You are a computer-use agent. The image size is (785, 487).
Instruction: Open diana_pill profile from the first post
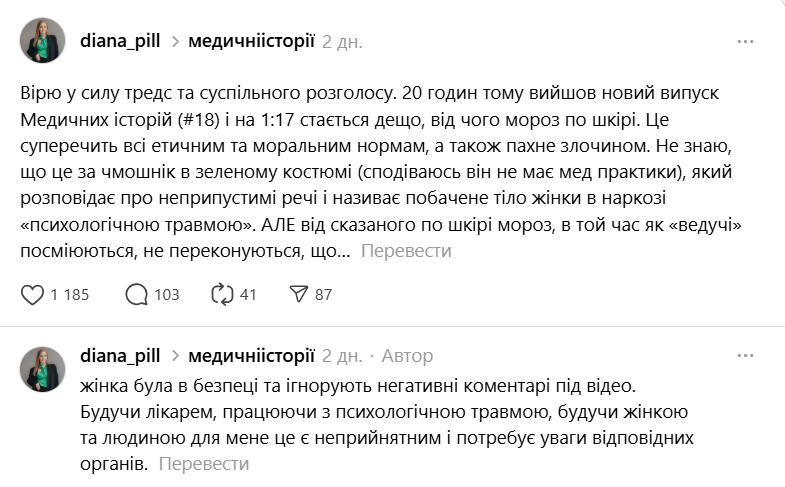tap(120, 42)
